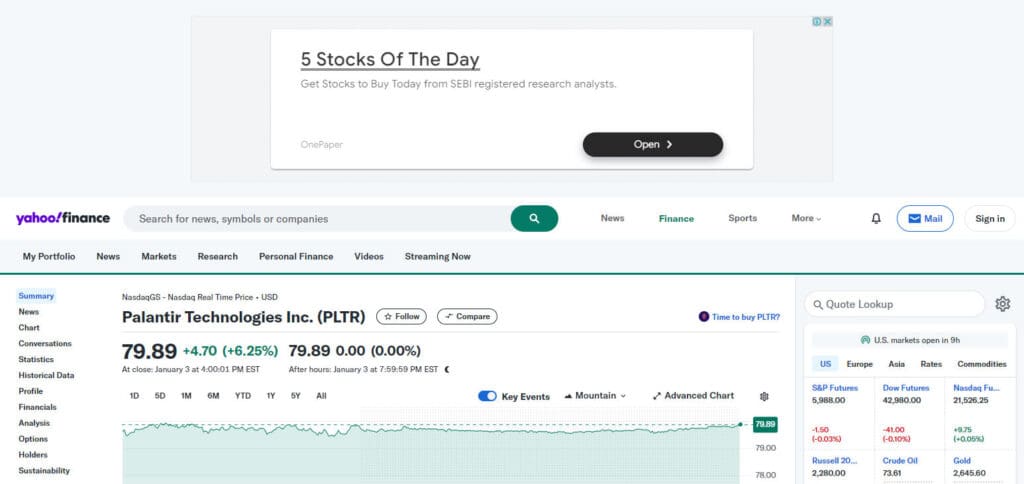The image size is (1024, 484).
Task: Click the Compare button
Action: 467,317
